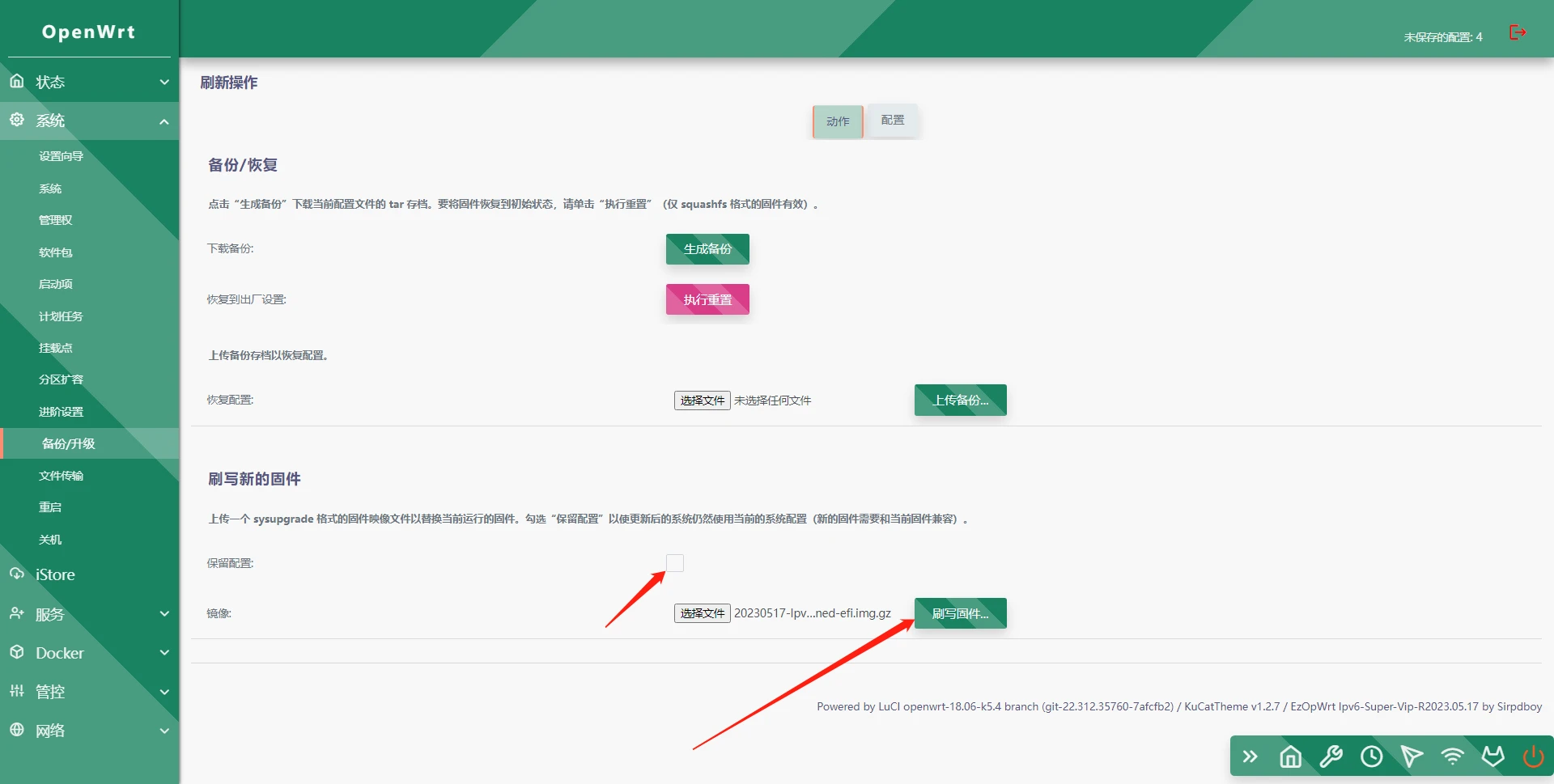Open 分区扩容 in the sidebar
The width and height of the screenshot is (1554, 784).
tap(62, 379)
